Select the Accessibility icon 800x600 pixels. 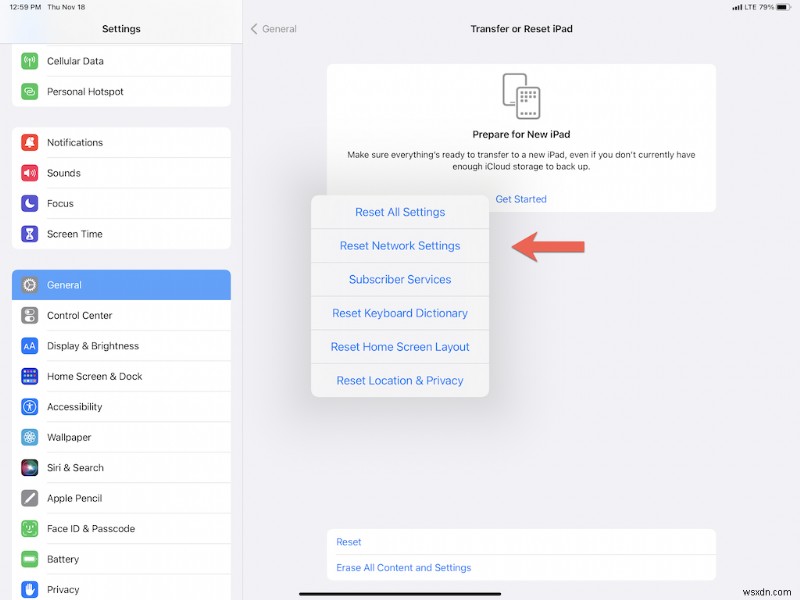[x=31, y=406]
